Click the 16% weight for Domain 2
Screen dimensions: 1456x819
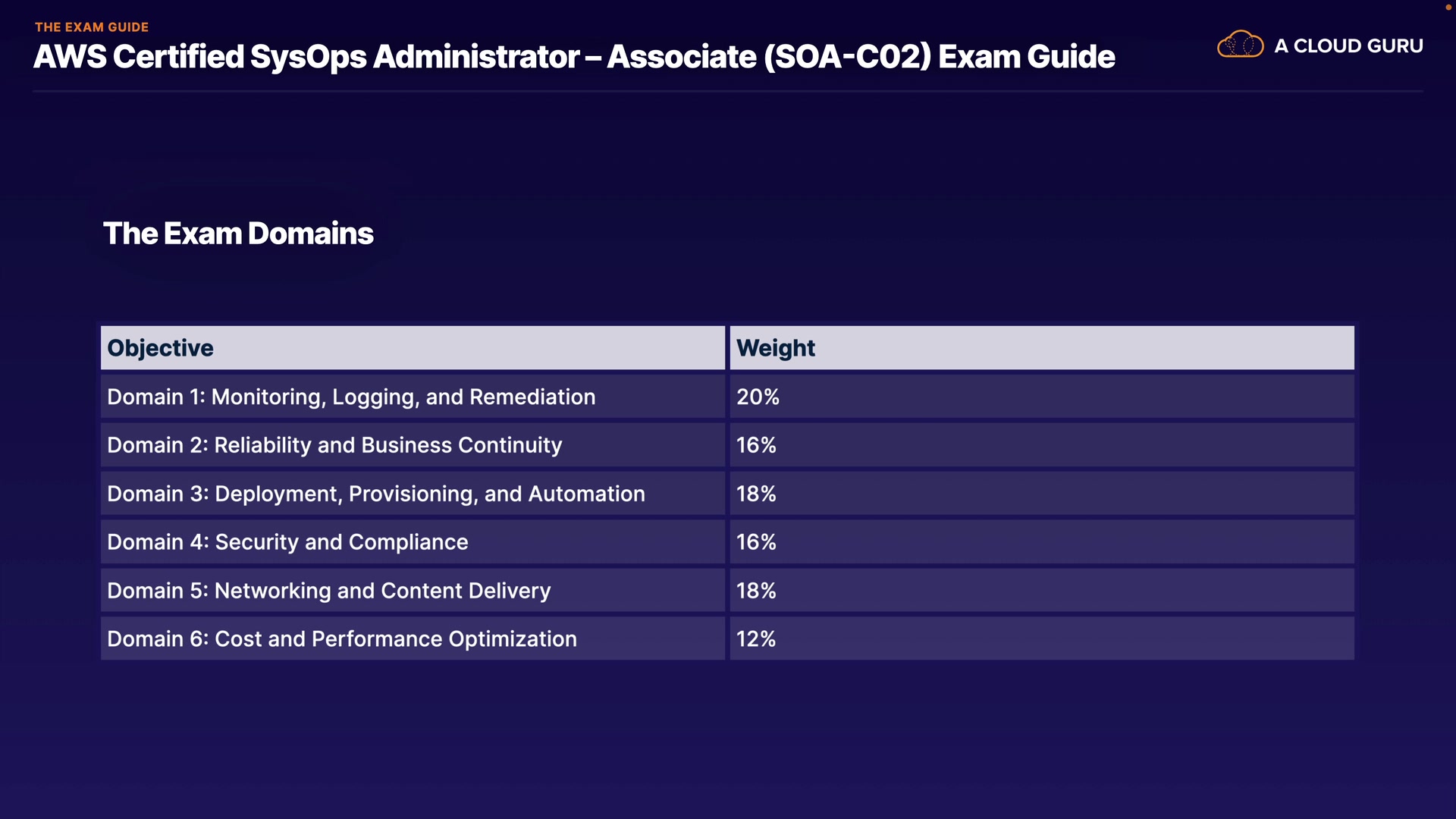[x=756, y=445]
